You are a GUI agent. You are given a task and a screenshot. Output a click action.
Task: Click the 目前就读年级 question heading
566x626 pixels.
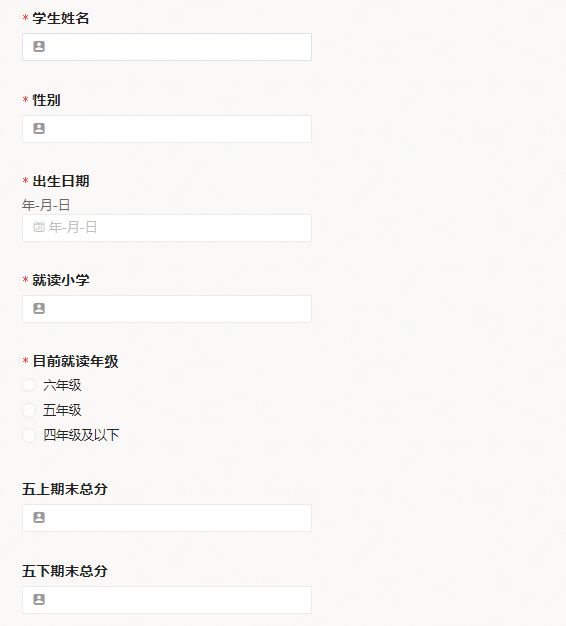coord(75,361)
